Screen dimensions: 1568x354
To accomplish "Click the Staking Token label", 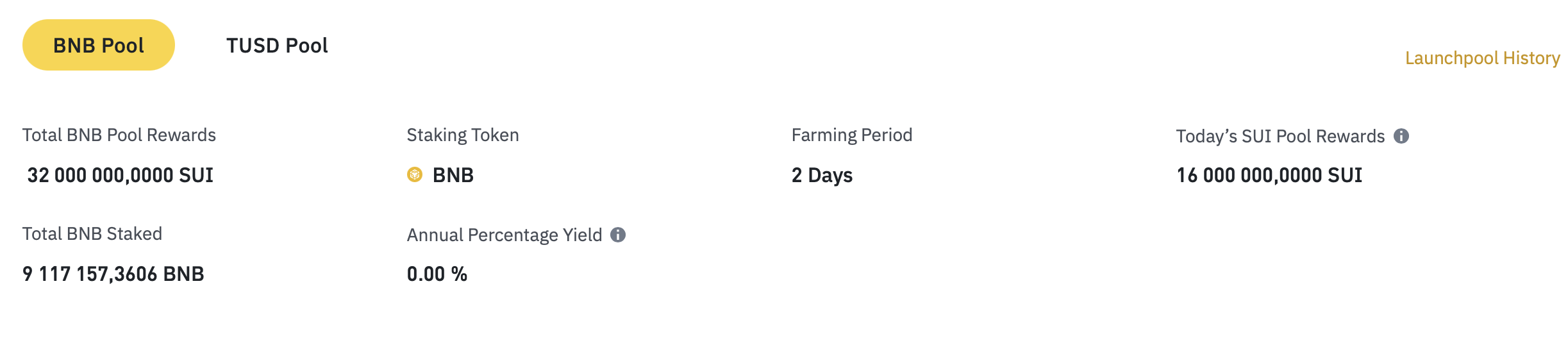I will [463, 135].
